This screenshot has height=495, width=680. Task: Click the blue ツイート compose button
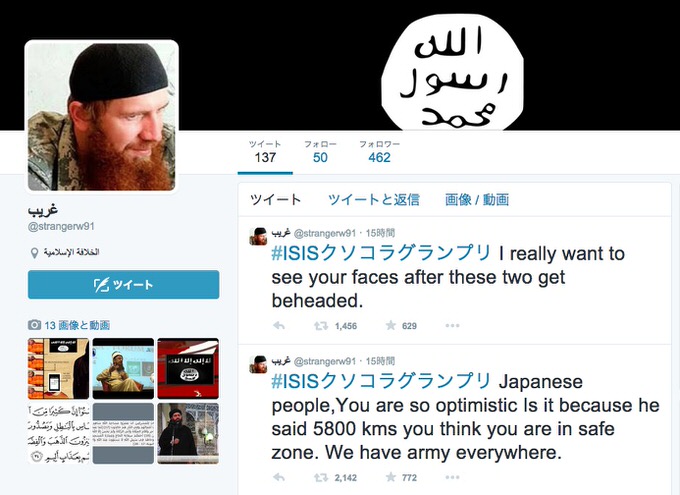click(x=124, y=285)
